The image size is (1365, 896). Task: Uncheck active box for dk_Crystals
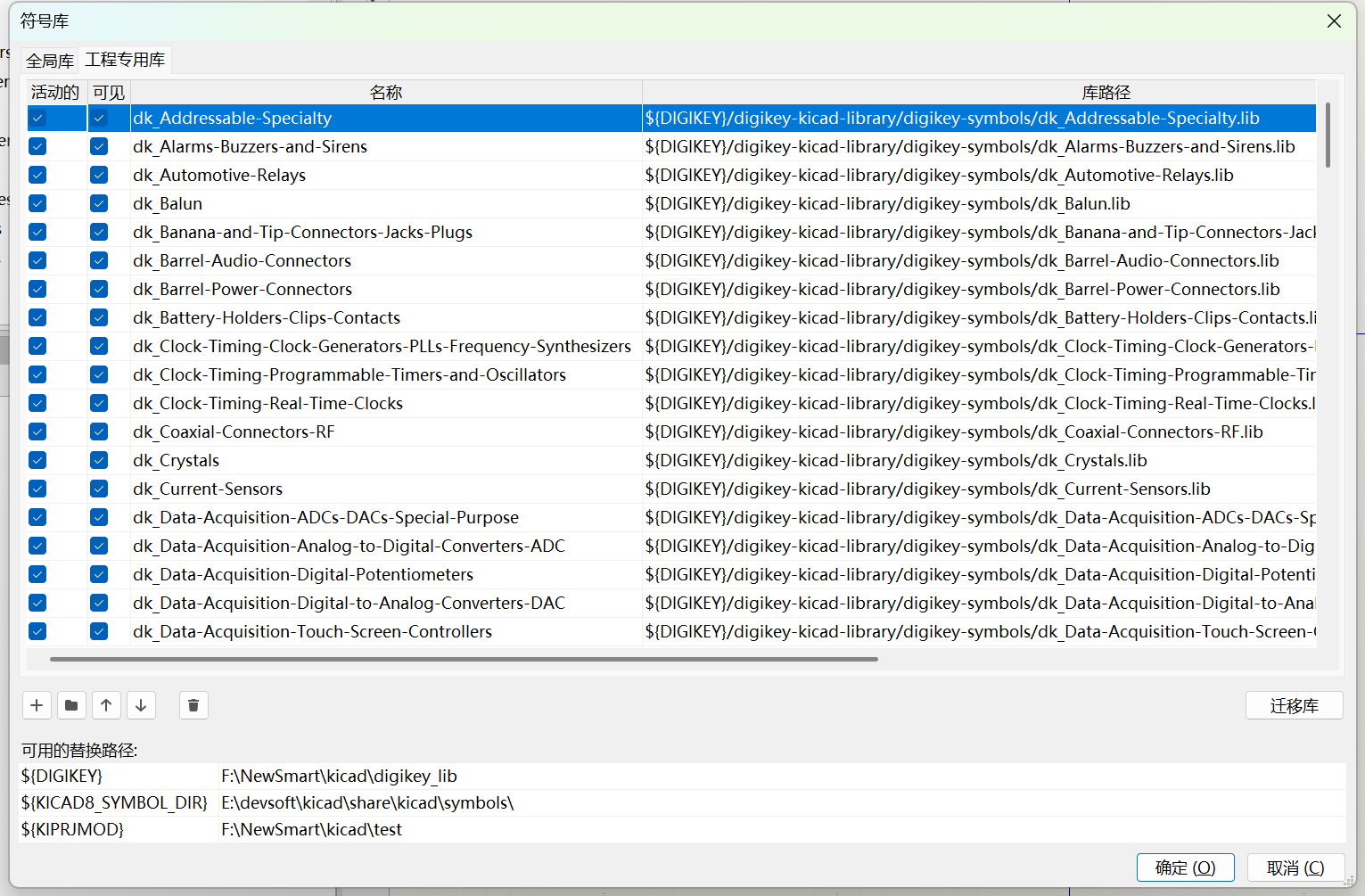[37, 460]
